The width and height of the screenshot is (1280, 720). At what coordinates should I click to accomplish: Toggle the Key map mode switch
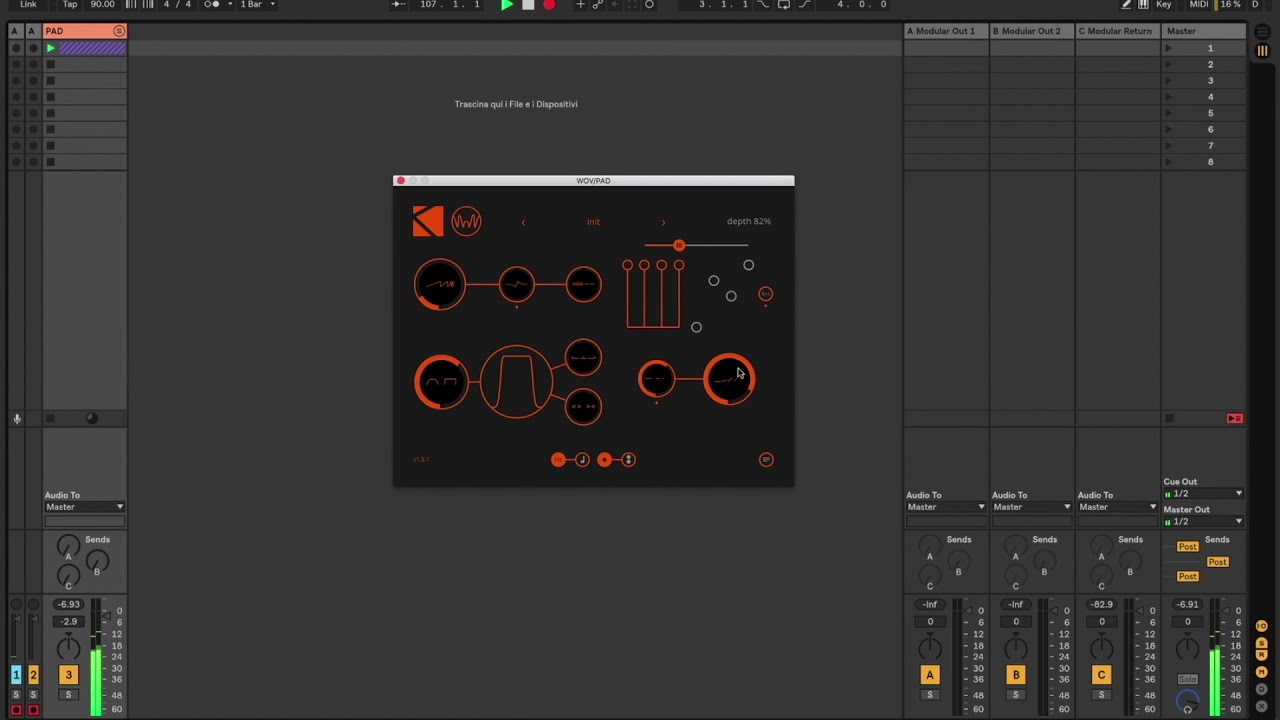point(1163,5)
